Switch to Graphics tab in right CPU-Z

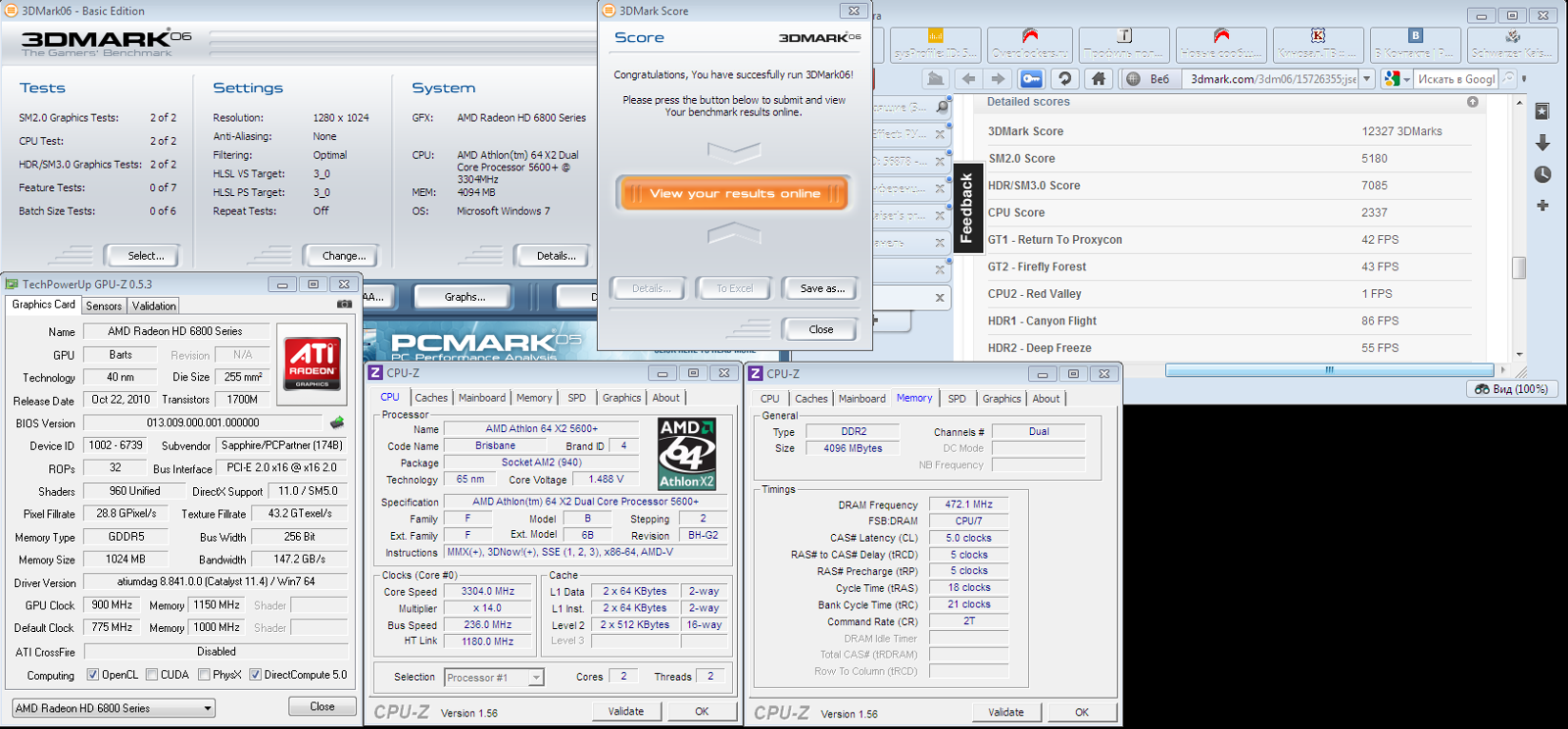point(1002,398)
